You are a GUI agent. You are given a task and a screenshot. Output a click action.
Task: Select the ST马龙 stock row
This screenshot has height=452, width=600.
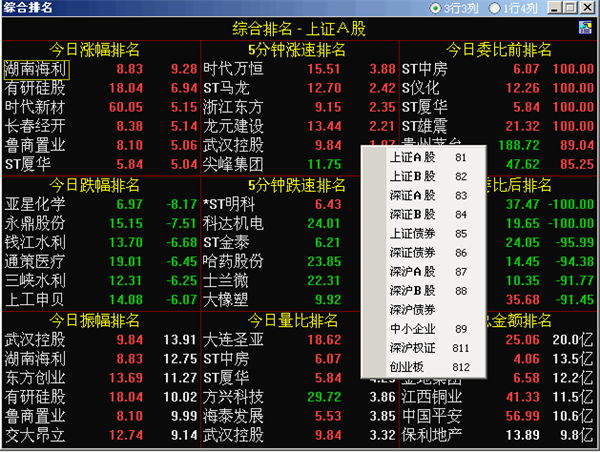(x=300, y=88)
